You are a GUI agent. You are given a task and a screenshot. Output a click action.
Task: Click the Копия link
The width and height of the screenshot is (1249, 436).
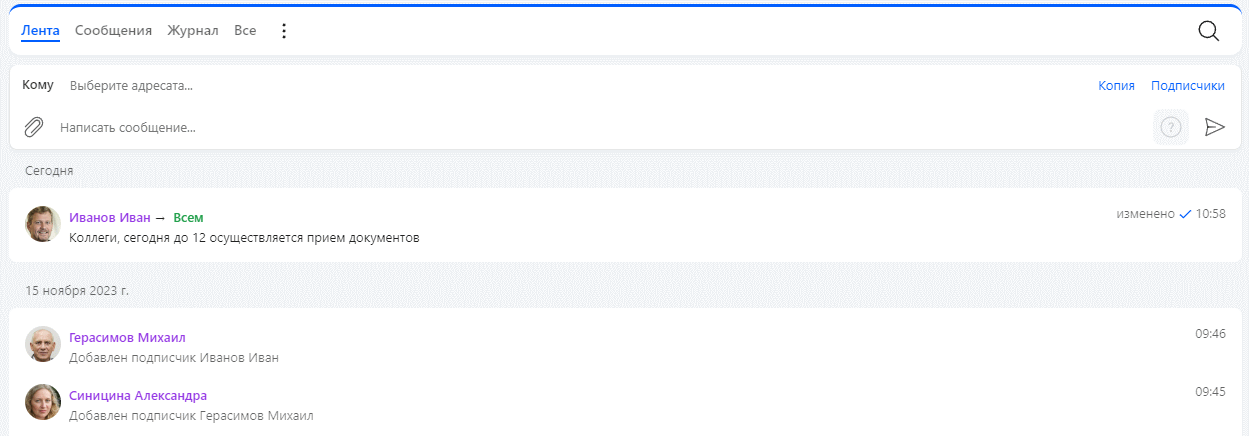point(1116,86)
